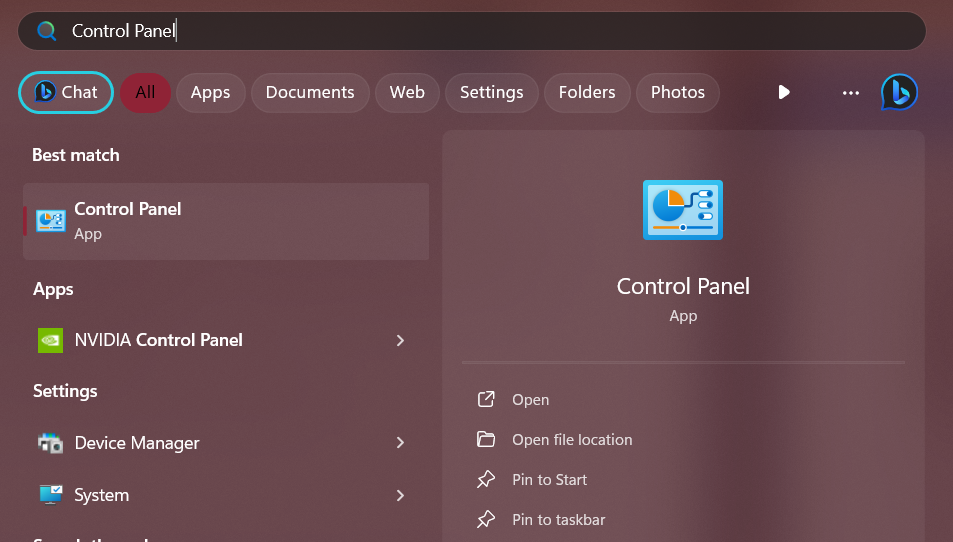Switch to the Apps filter tab
This screenshot has height=542, width=953.
pyautogui.click(x=210, y=92)
